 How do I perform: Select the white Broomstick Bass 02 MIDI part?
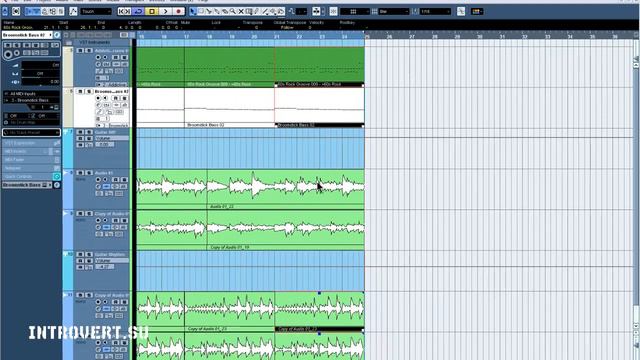pyautogui.click(x=229, y=108)
